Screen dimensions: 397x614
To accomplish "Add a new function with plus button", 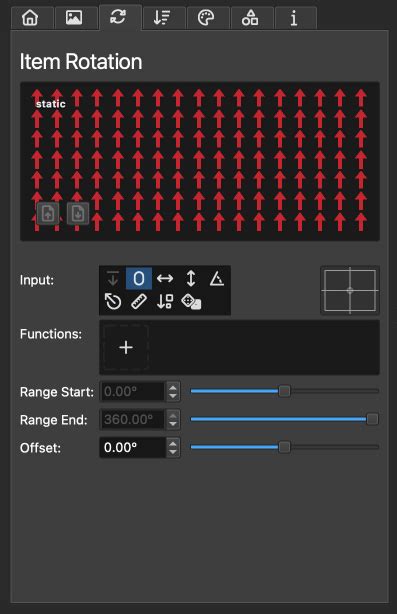I will tap(126, 347).
